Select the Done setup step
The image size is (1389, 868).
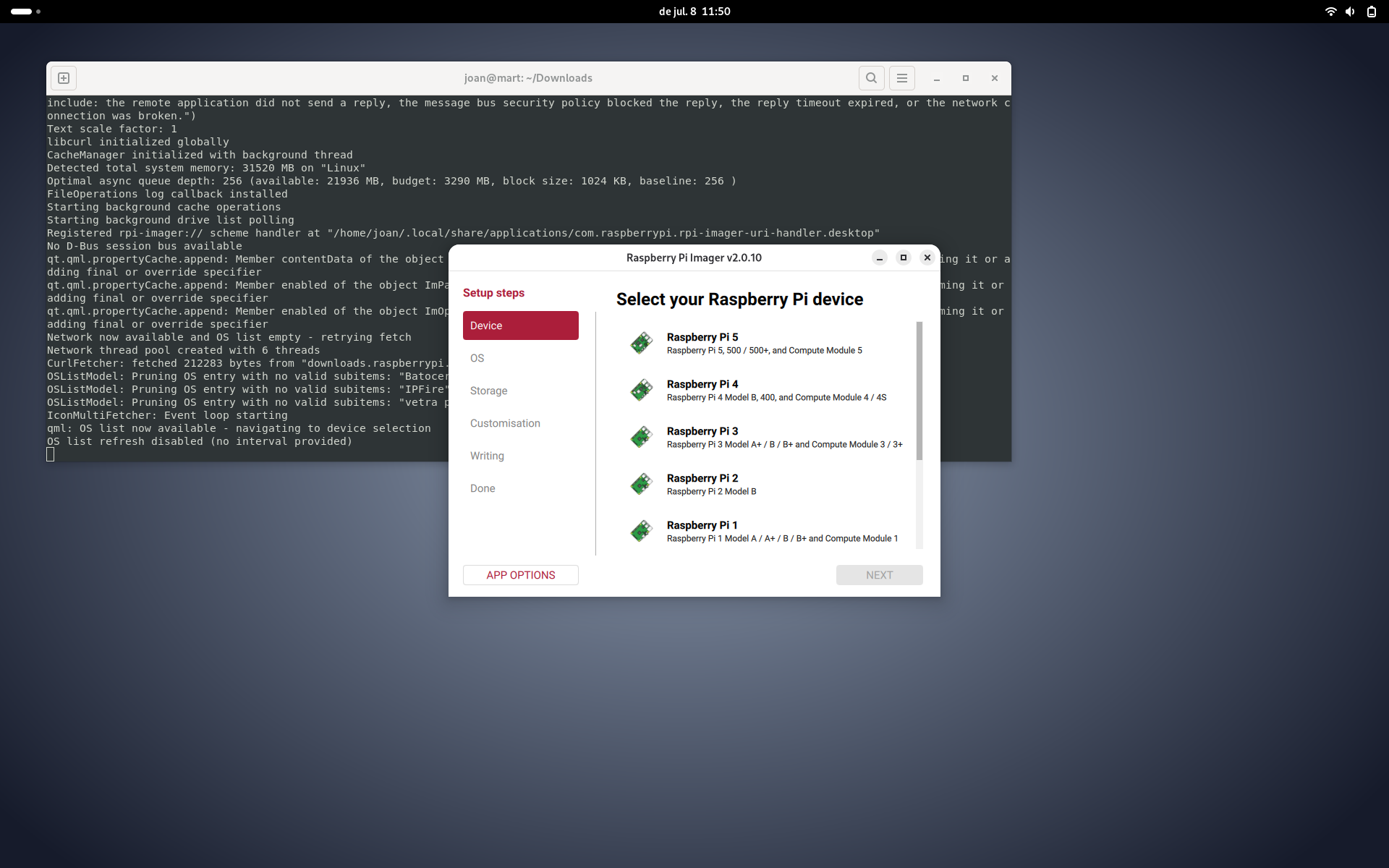coord(521,488)
